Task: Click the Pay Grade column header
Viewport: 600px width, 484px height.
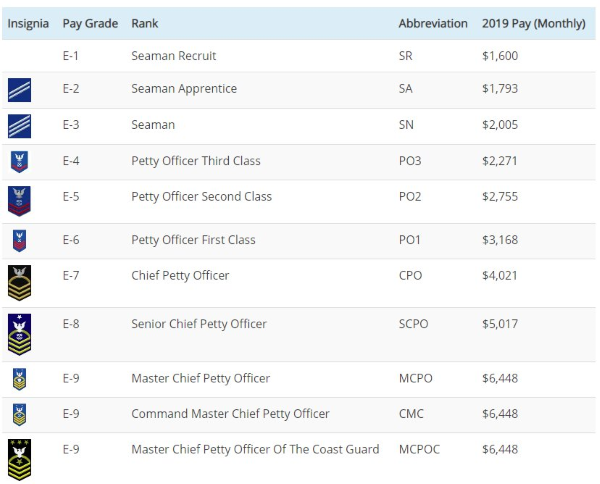Action: pos(90,23)
